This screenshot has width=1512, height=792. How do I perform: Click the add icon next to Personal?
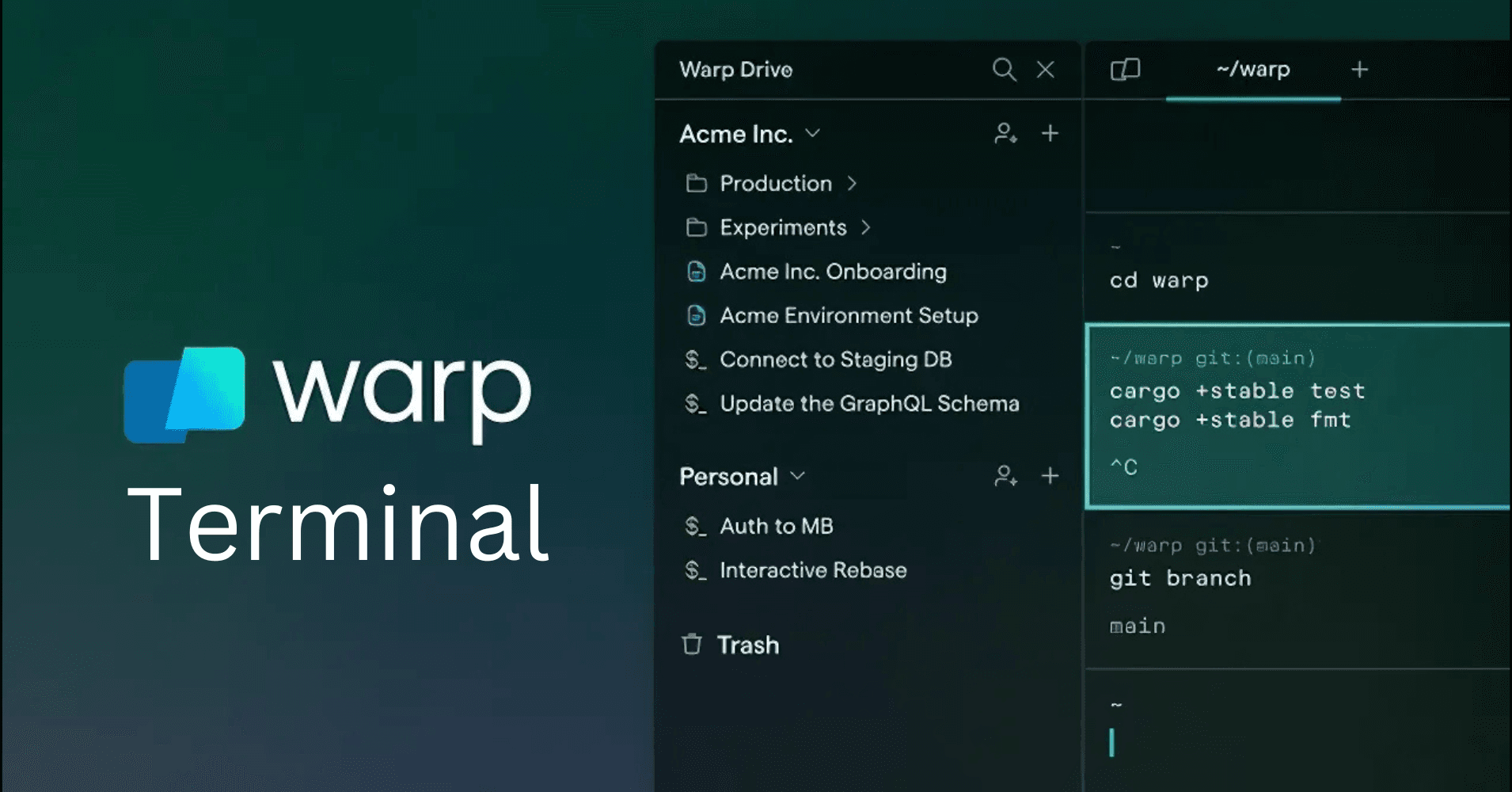click(x=1050, y=476)
